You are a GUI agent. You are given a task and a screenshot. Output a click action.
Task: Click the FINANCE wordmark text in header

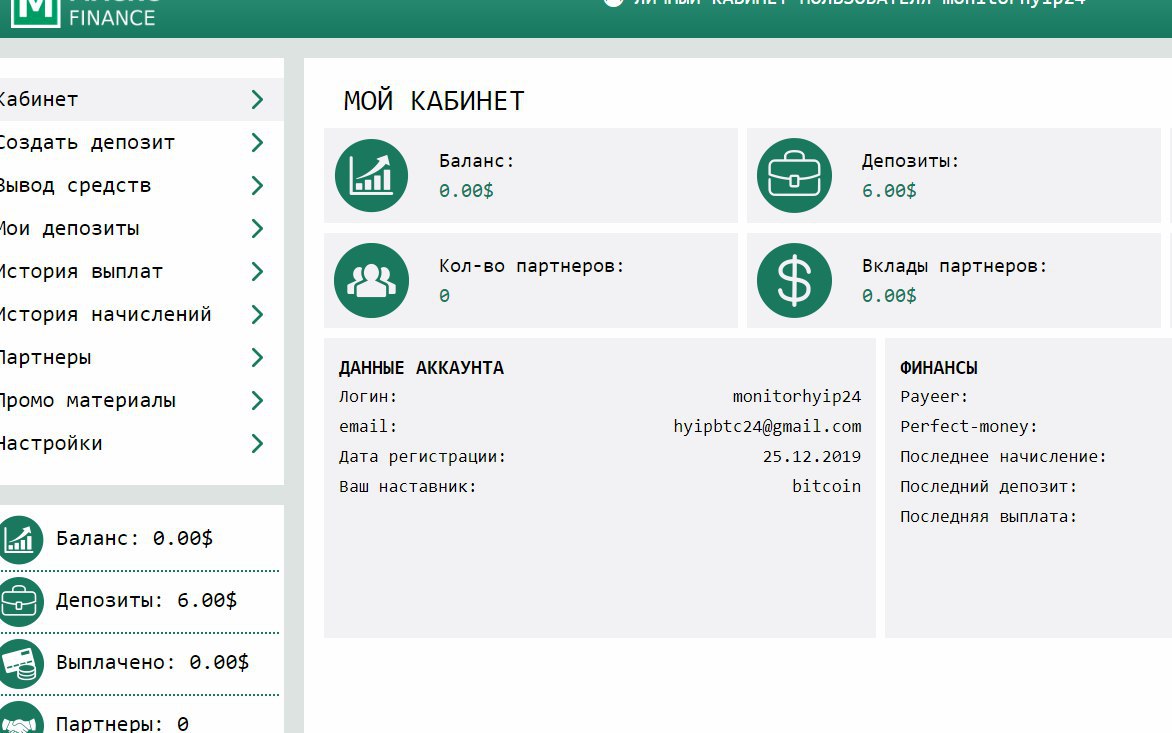click(x=112, y=17)
